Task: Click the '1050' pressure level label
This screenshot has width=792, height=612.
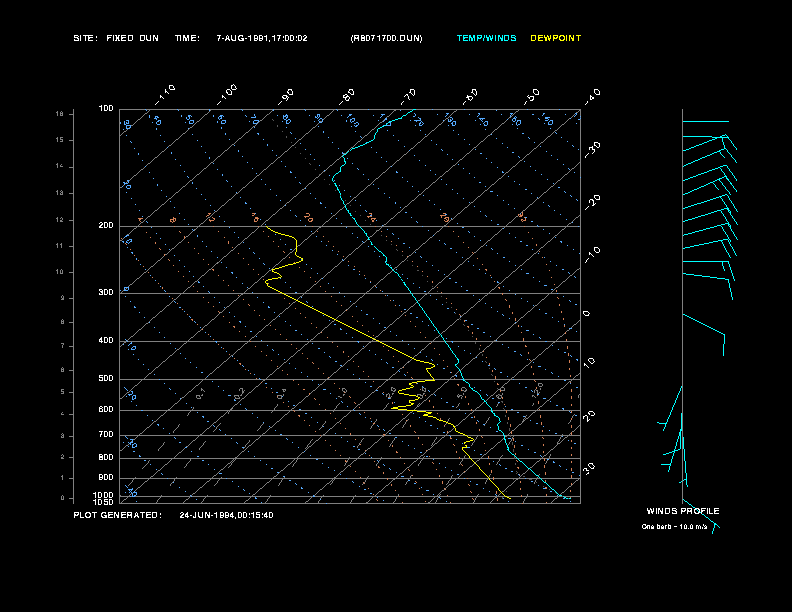Action: [104, 502]
